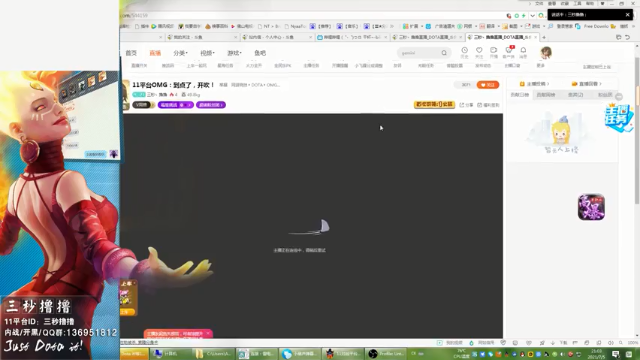Open the 主播投稿 link in sidebar

pos(534,84)
